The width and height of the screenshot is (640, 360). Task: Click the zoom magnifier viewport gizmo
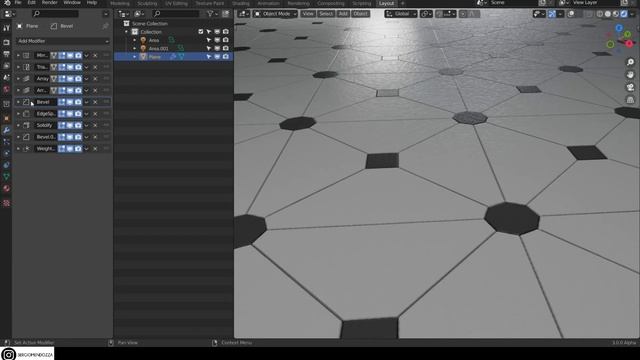[x=630, y=62]
